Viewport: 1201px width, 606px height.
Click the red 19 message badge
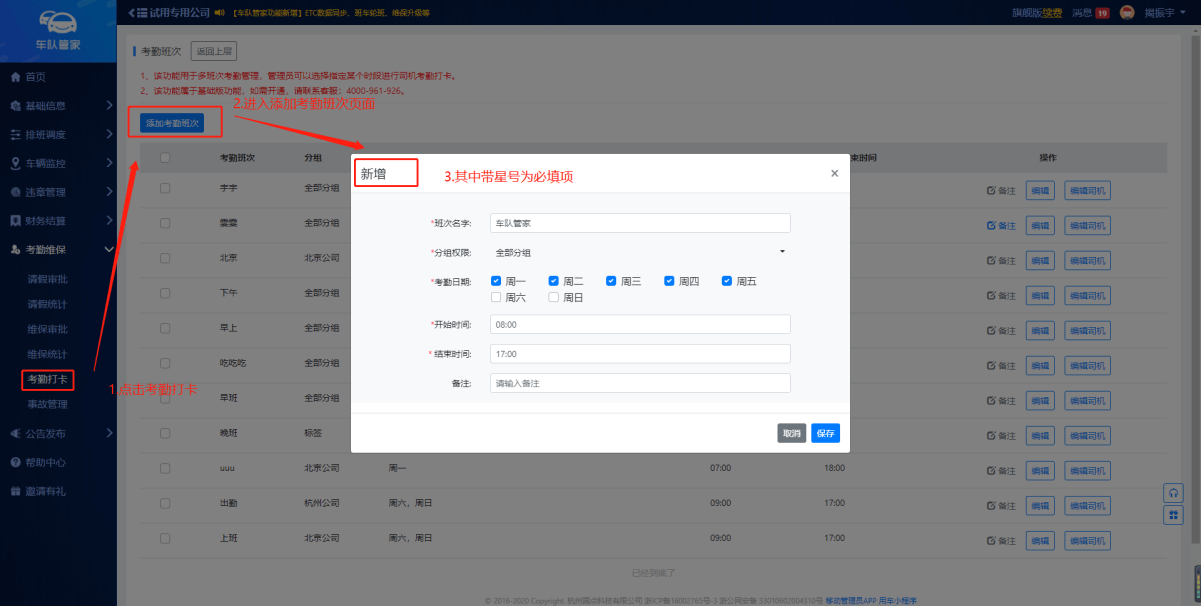click(x=1102, y=13)
